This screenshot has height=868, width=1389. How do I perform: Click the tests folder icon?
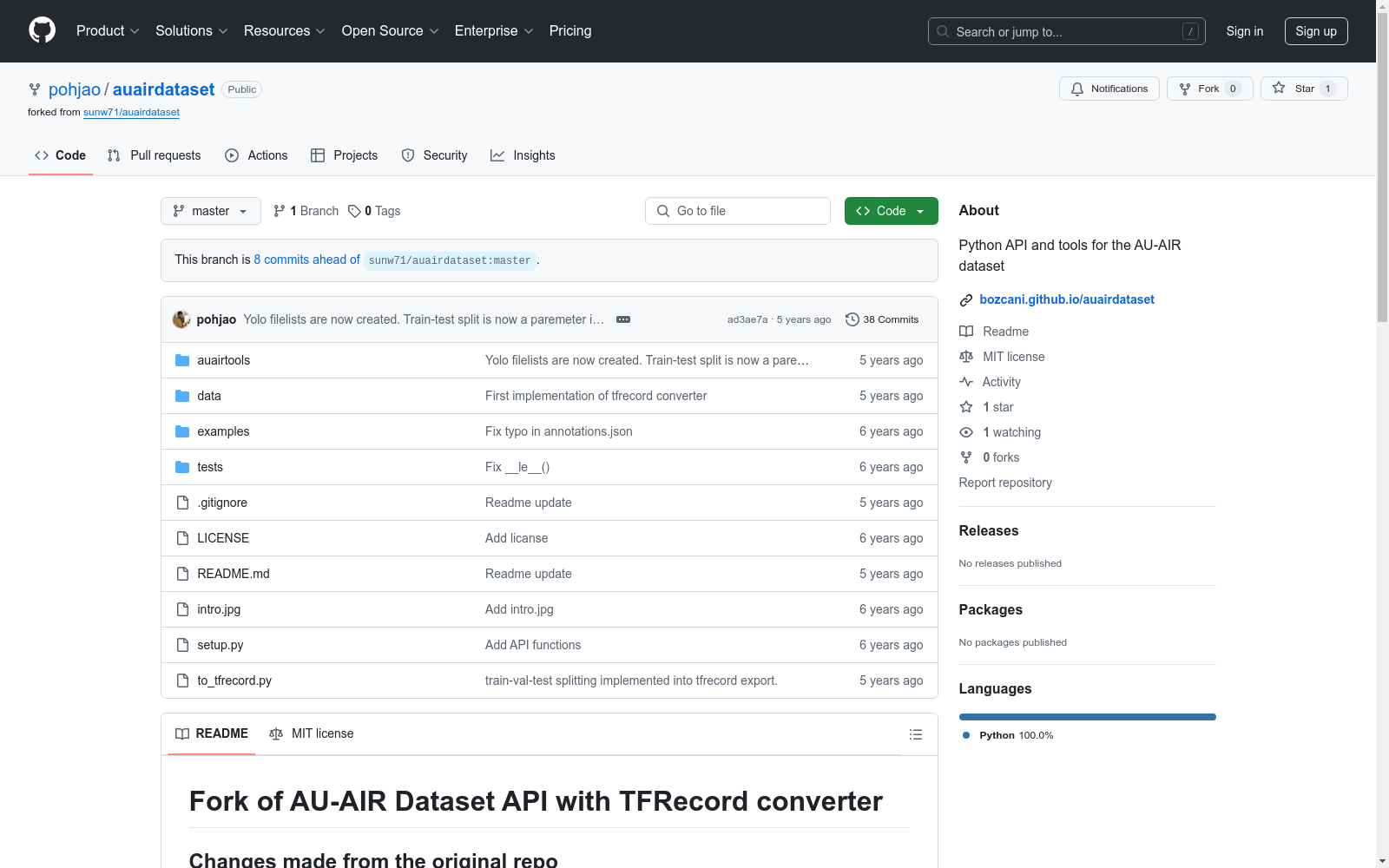click(x=182, y=467)
